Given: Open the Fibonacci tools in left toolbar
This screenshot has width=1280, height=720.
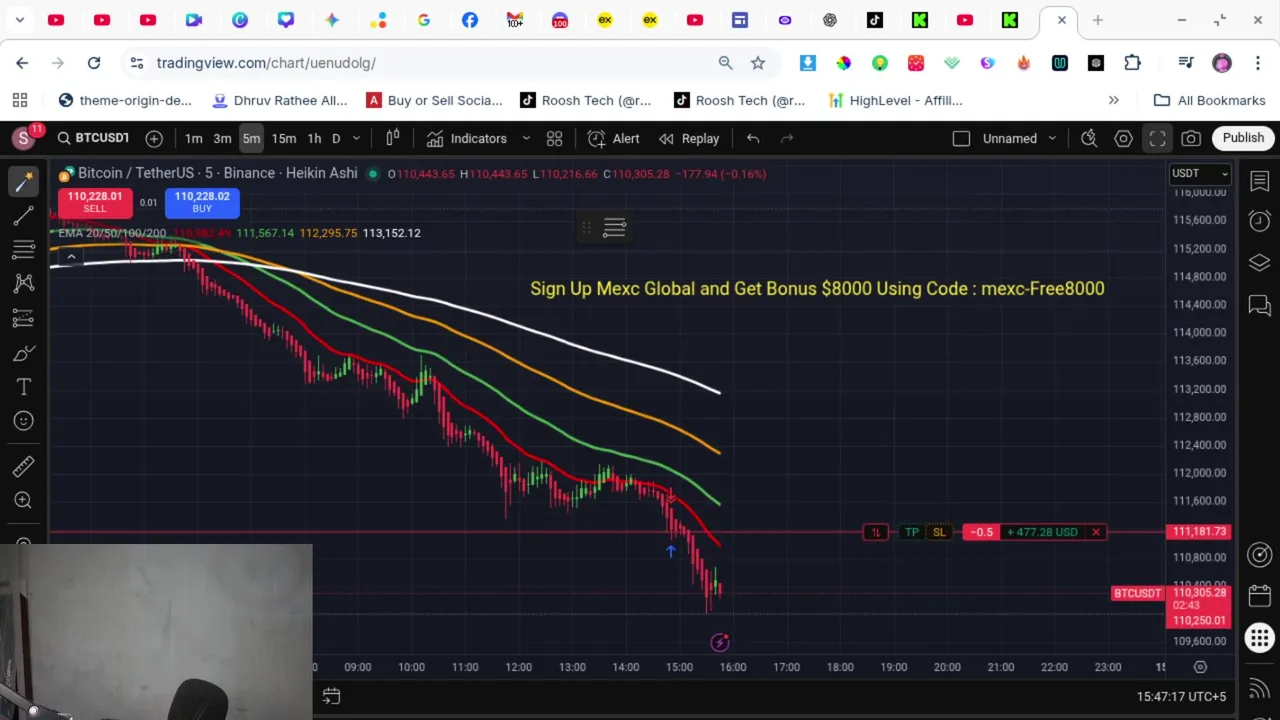Looking at the screenshot, I should point(24,249).
